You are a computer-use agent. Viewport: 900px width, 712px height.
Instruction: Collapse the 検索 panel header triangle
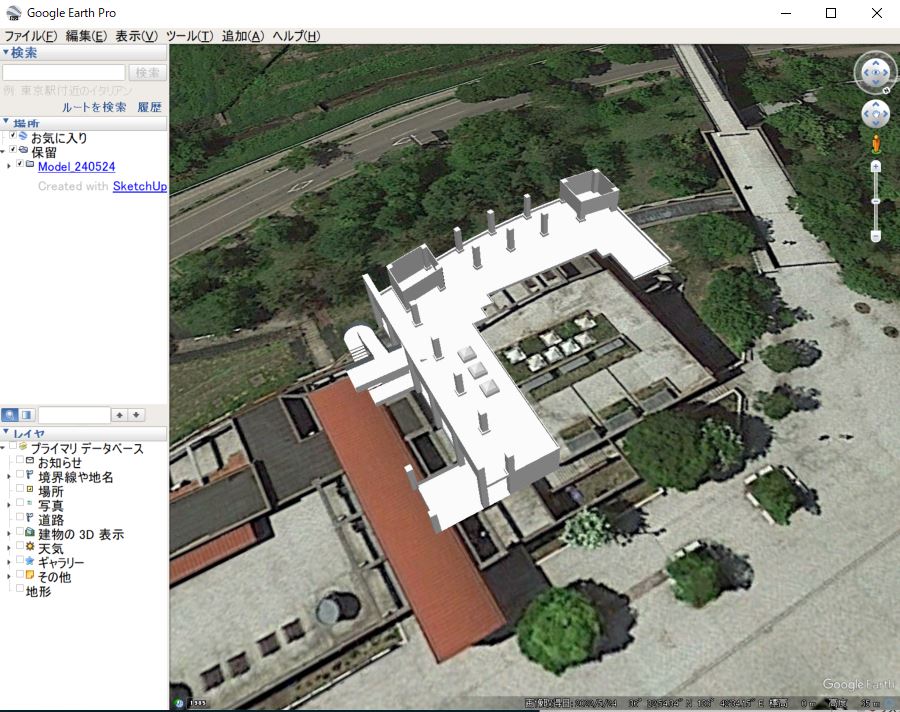pyautogui.click(x=6, y=52)
